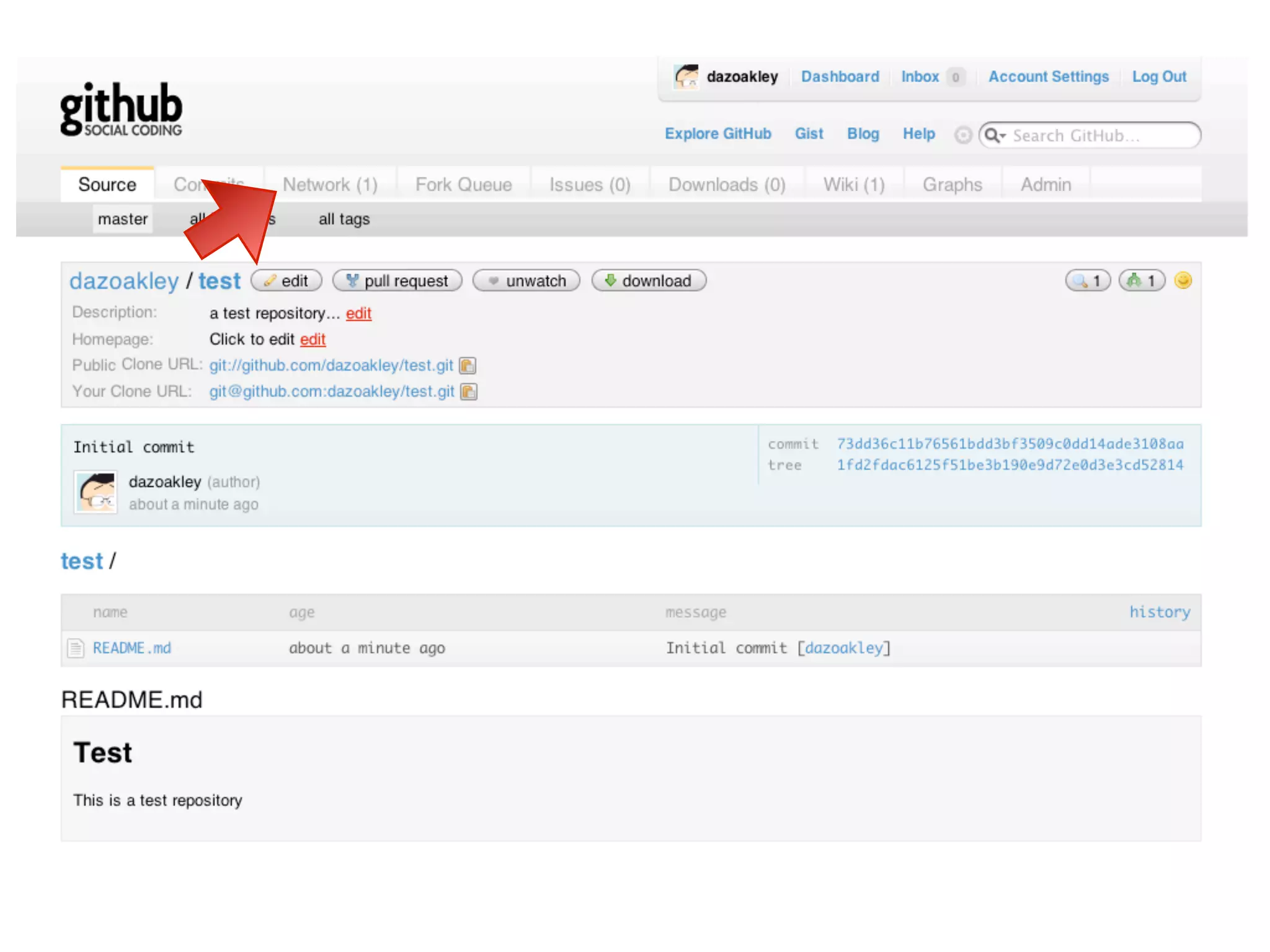The height and width of the screenshot is (952, 1270).
Task: Toggle unwatch for this repository
Action: [x=526, y=281]
